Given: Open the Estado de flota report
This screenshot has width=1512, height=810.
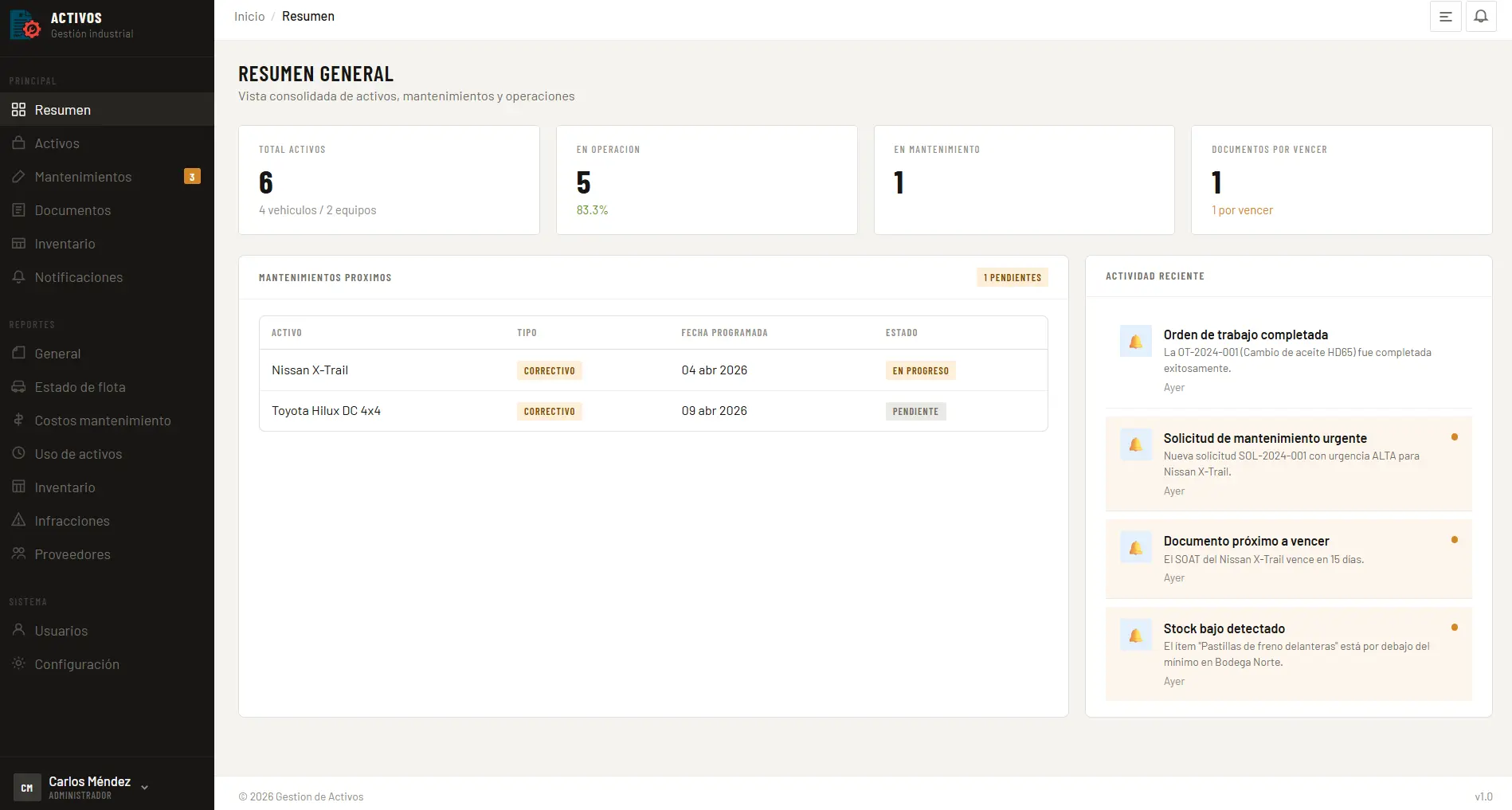Looking at the screenshot, I should pos(78,387).
